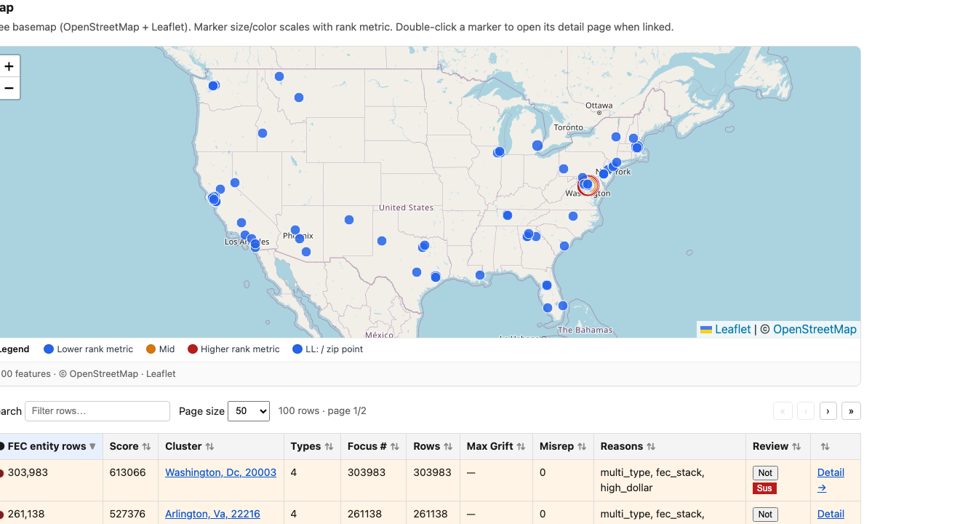Click the Higher rank metric legend swatch
This screenshot has width=960, height=524.
[x=192, y=349]
